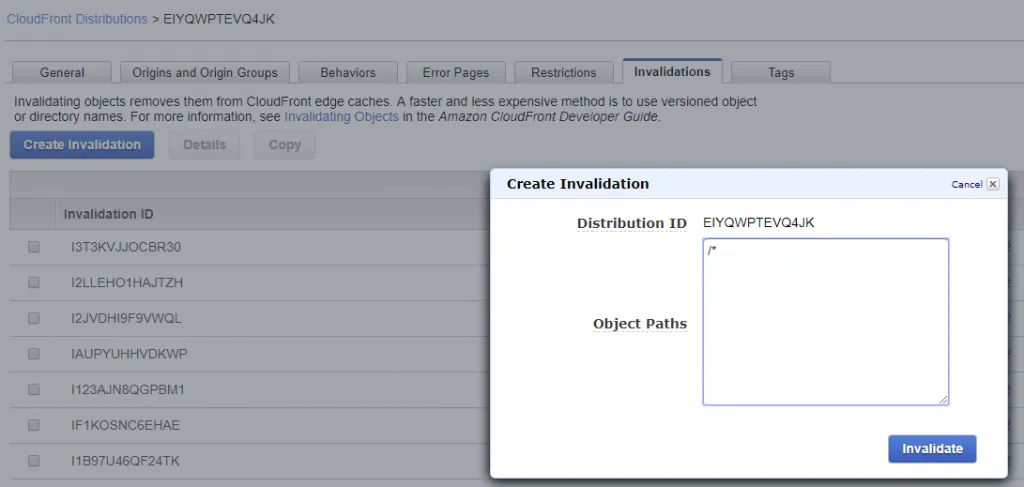The height and width of the screenshot is (487, 1024).
Task: Switch to Origins and Origin Groups tab
Action: click(205, 73)
